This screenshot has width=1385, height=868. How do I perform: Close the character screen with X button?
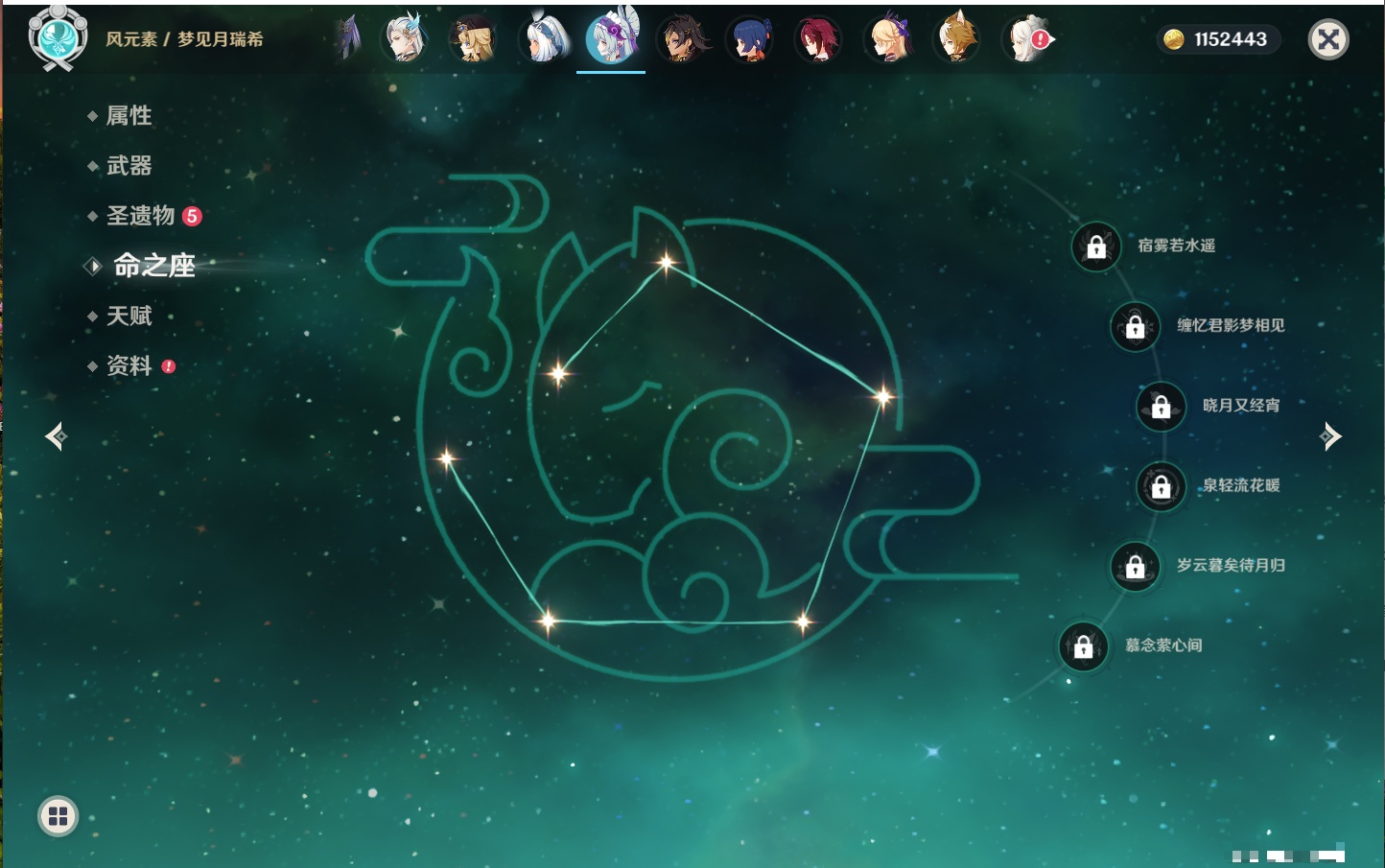click(1328, 39)
